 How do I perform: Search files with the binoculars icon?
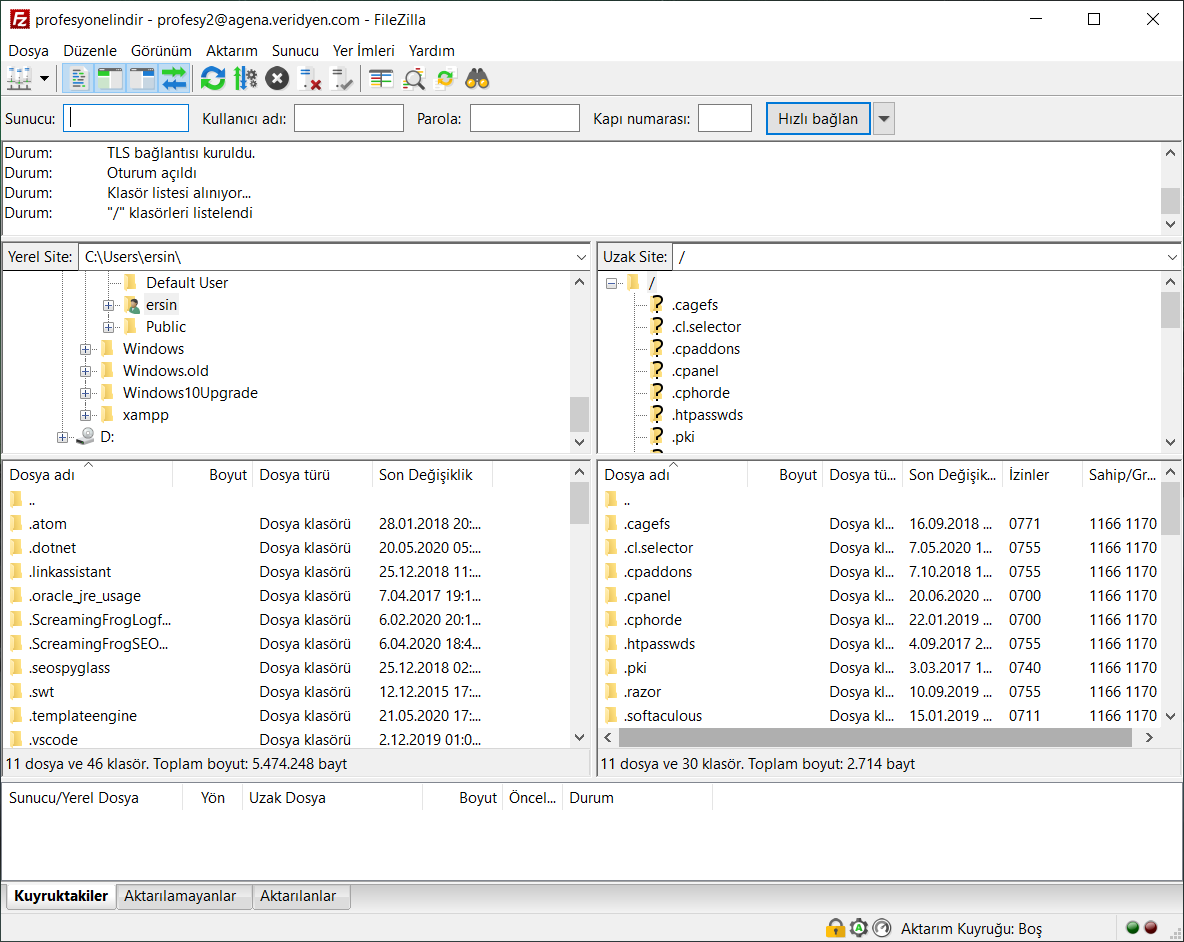pos(477,78)
